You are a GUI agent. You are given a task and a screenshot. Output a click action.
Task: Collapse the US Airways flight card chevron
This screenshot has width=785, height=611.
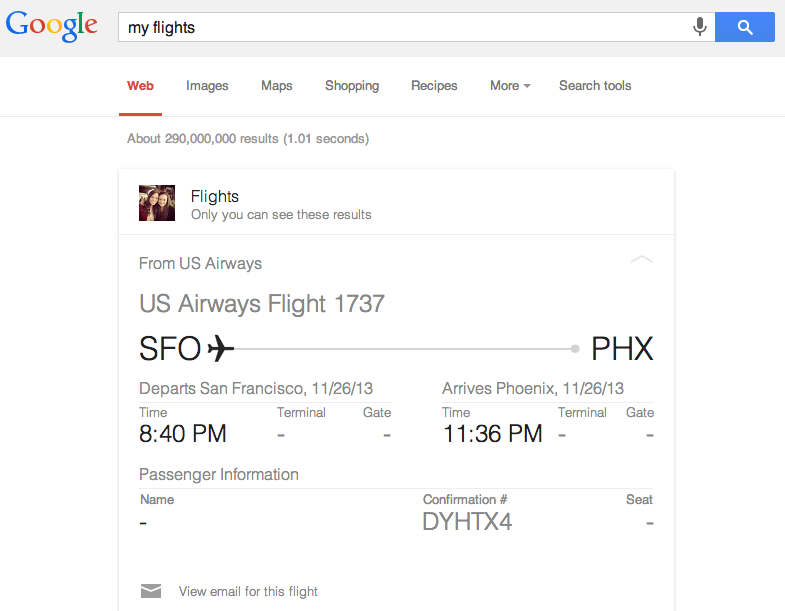(641, 259)
